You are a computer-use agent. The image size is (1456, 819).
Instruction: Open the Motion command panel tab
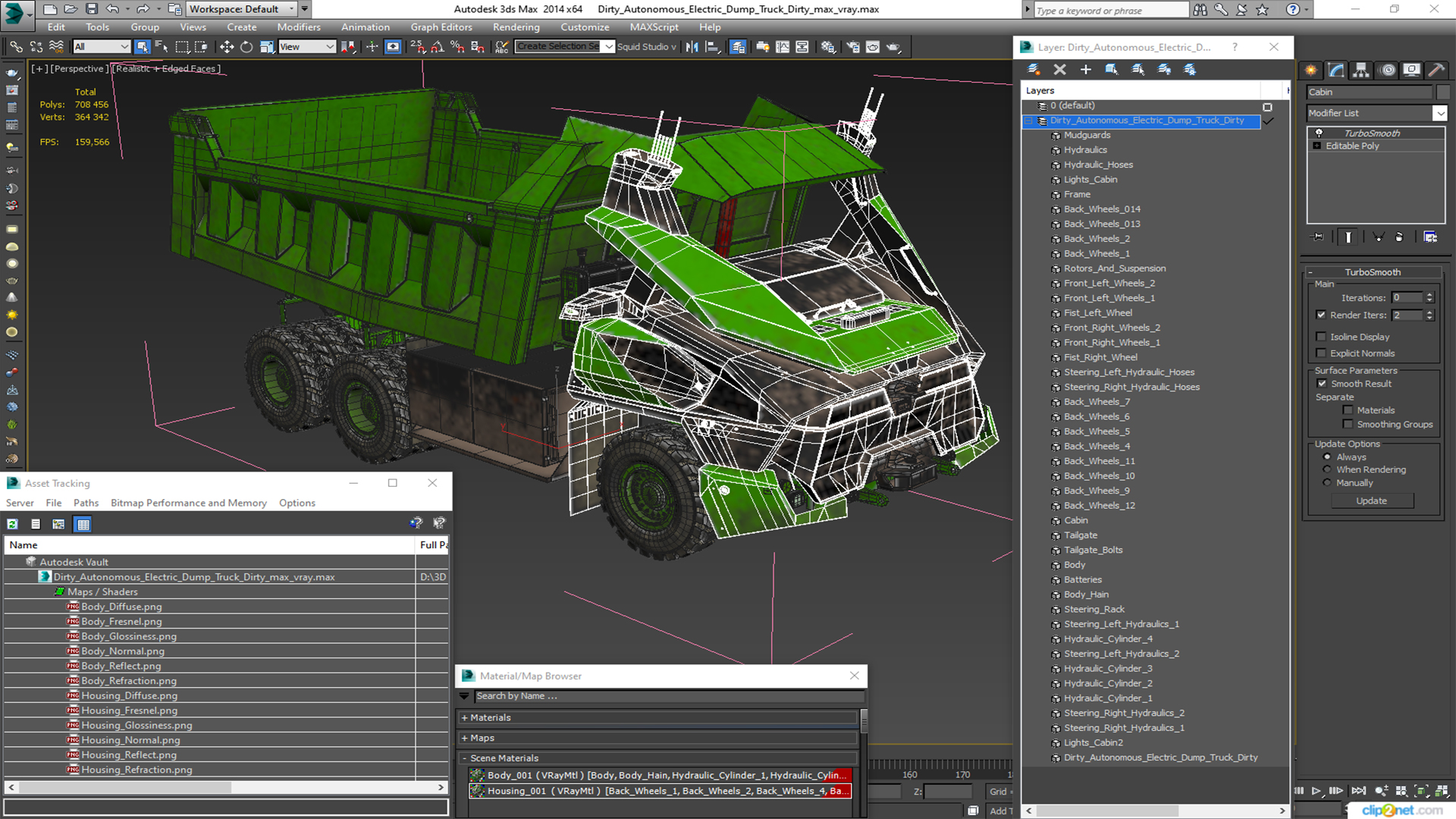click(1388, 71)
